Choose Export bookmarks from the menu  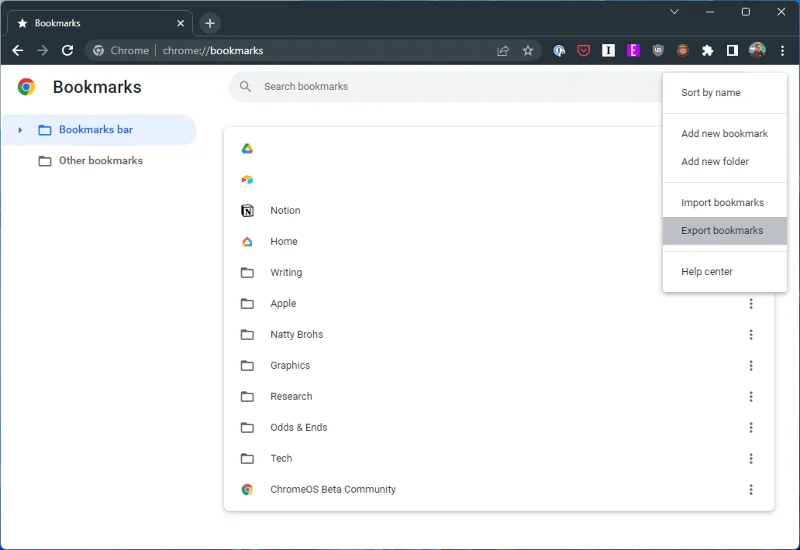tap(722, 231)
